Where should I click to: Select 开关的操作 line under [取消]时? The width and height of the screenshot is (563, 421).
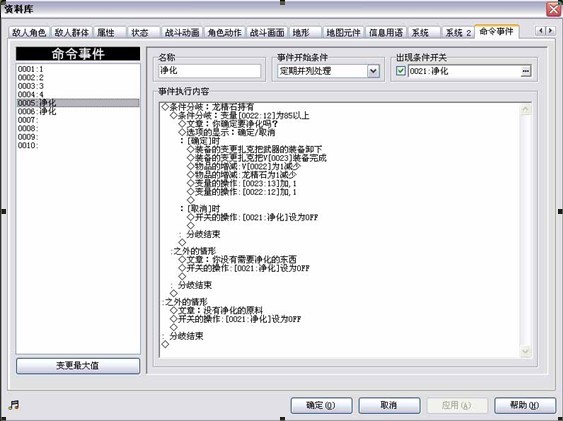pyautogui.click(x=252, y=217)
